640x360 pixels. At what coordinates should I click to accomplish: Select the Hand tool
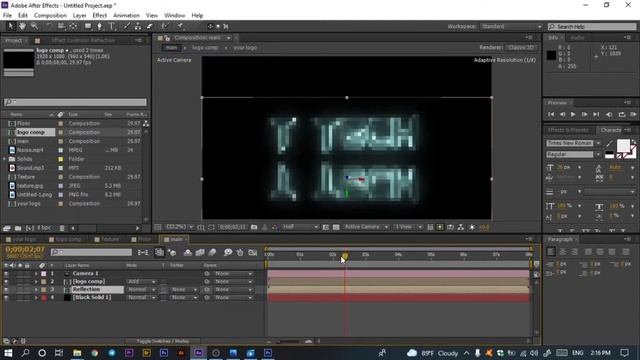pyautogui.click(x=22, y=26)
